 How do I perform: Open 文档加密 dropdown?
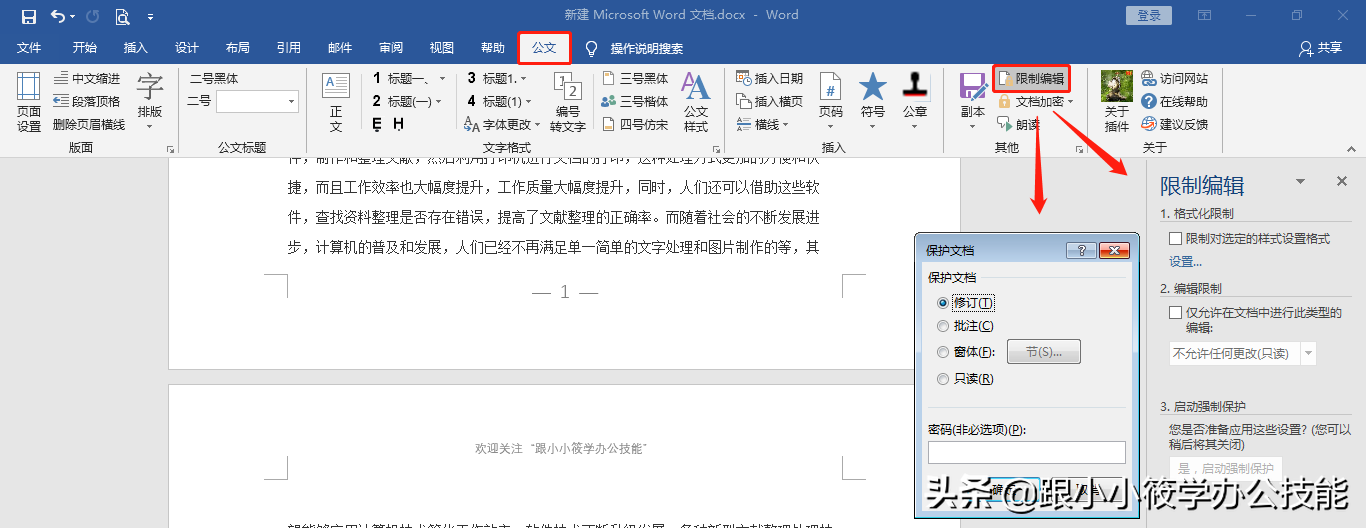click(x=1035, y=101)
